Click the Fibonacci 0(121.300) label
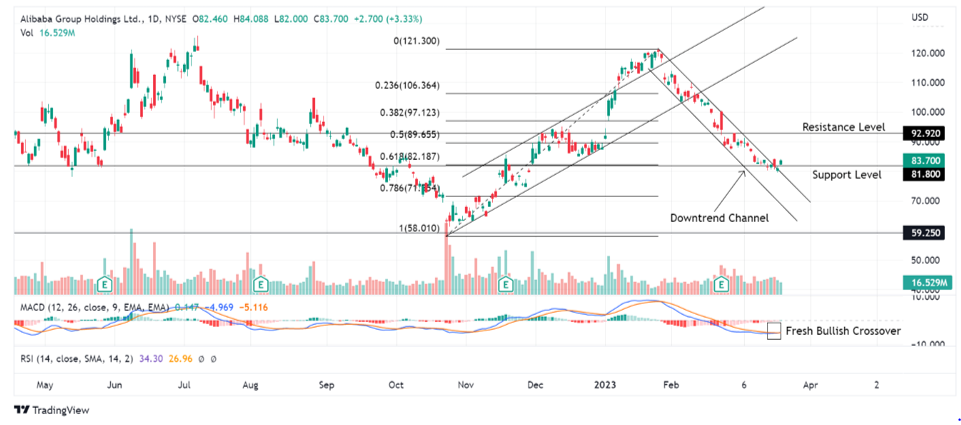The width and height of the screenshot is (961, 425). (416, 41)
